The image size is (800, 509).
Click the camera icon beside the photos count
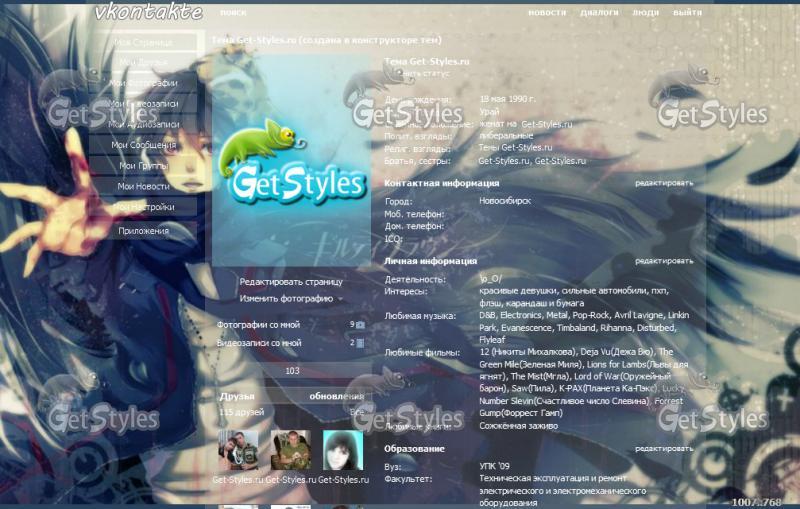point(360,325)
